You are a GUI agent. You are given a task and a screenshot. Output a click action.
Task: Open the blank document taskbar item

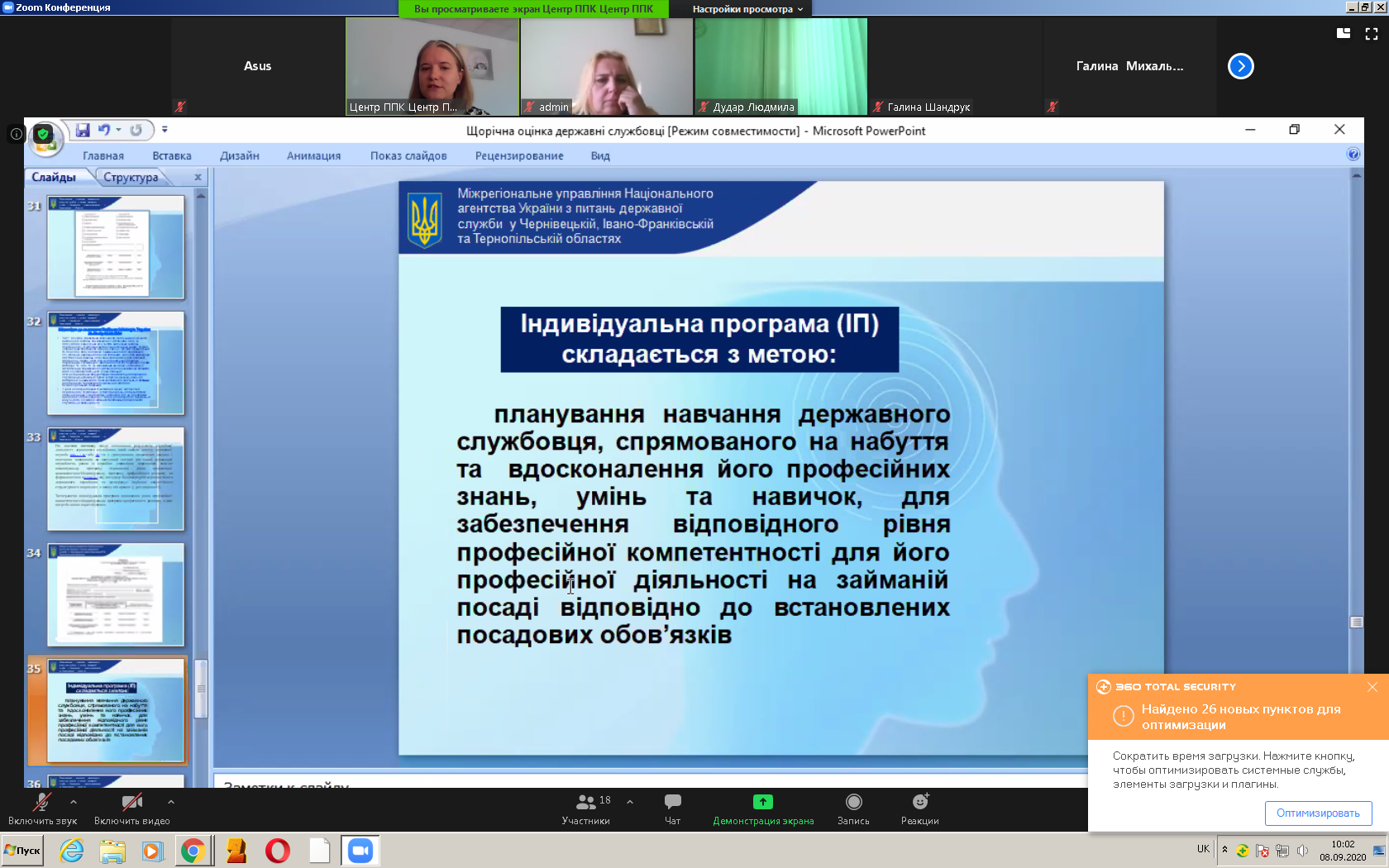coord(319,850)
